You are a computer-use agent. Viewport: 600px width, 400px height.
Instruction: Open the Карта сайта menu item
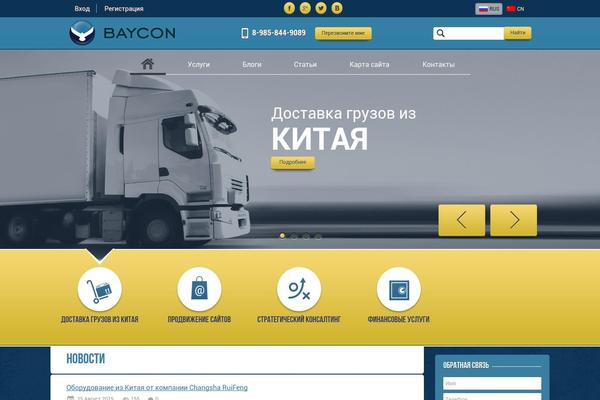pos(369,64)
